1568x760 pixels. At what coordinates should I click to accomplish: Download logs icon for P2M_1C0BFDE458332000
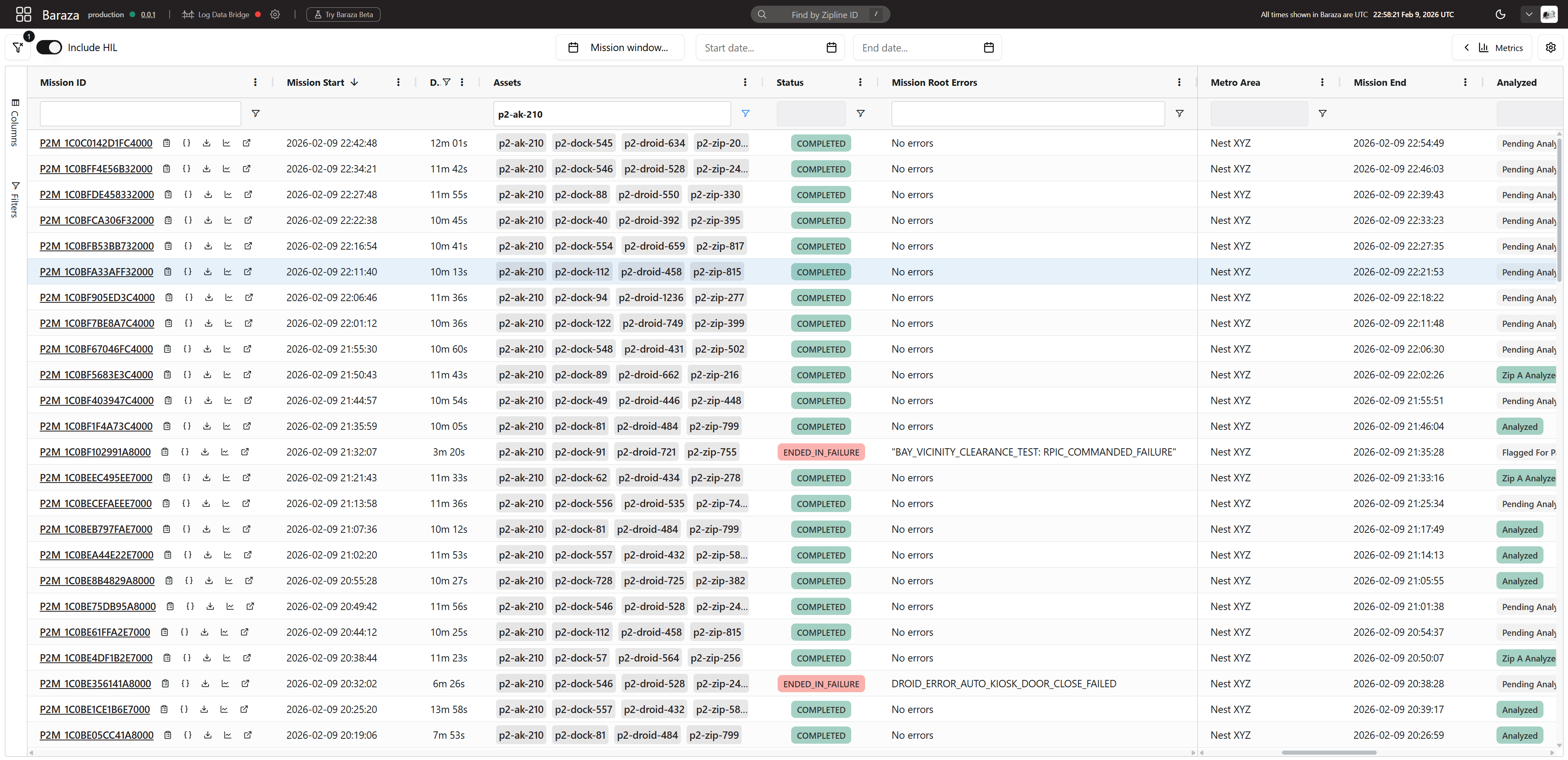(x=208, y=194)
